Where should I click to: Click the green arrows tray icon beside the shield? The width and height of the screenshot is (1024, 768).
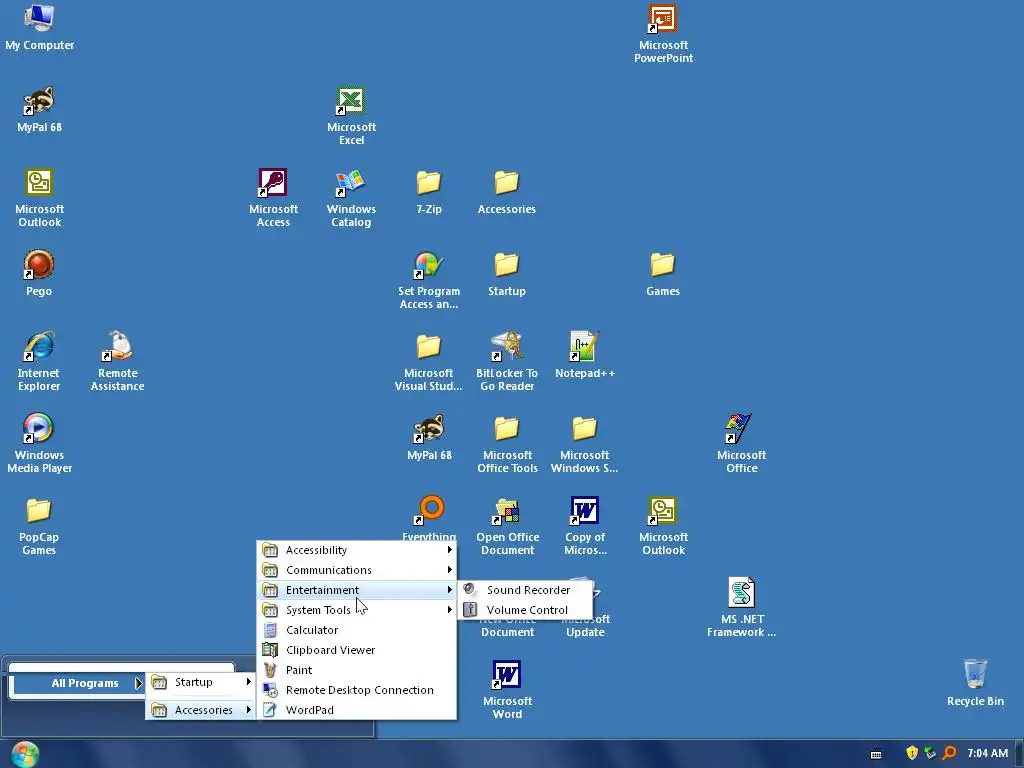[x=930, y=753]
